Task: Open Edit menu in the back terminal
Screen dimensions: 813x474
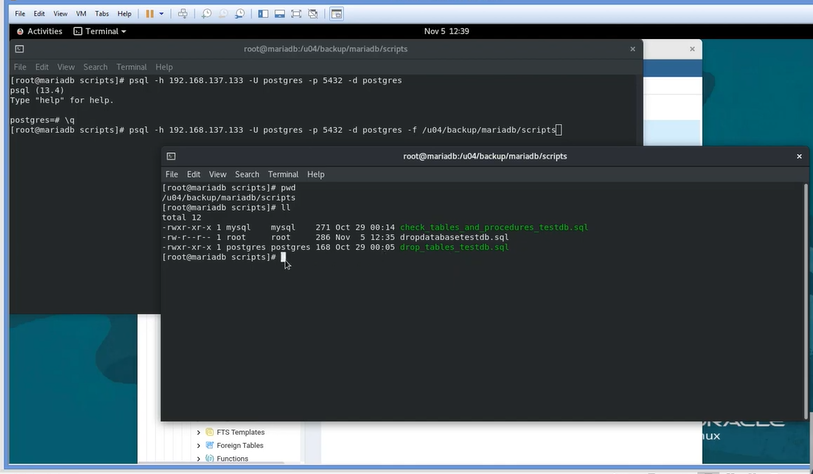Action: (41, 67)
